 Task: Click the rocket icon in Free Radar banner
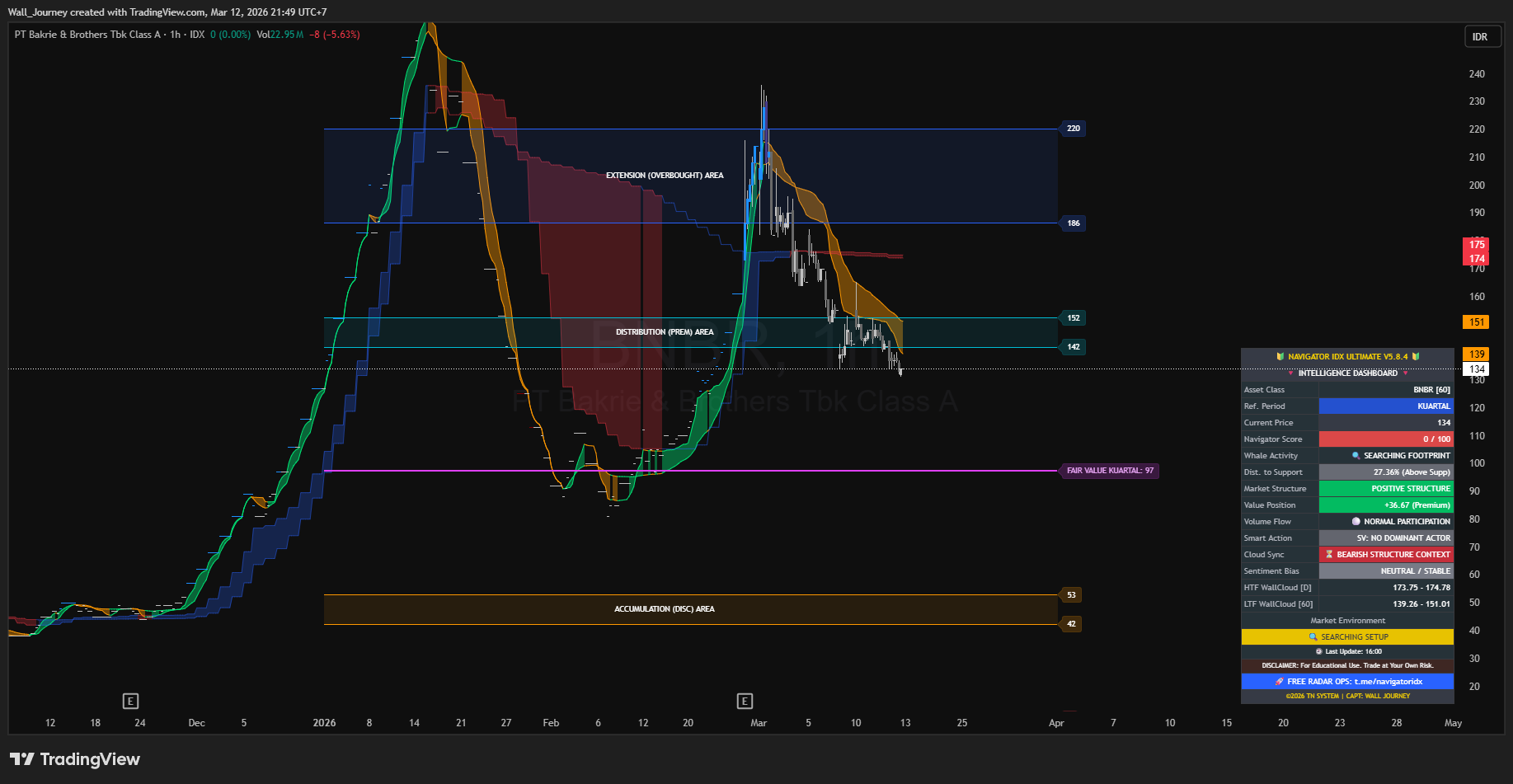(x=1279, y=682)
